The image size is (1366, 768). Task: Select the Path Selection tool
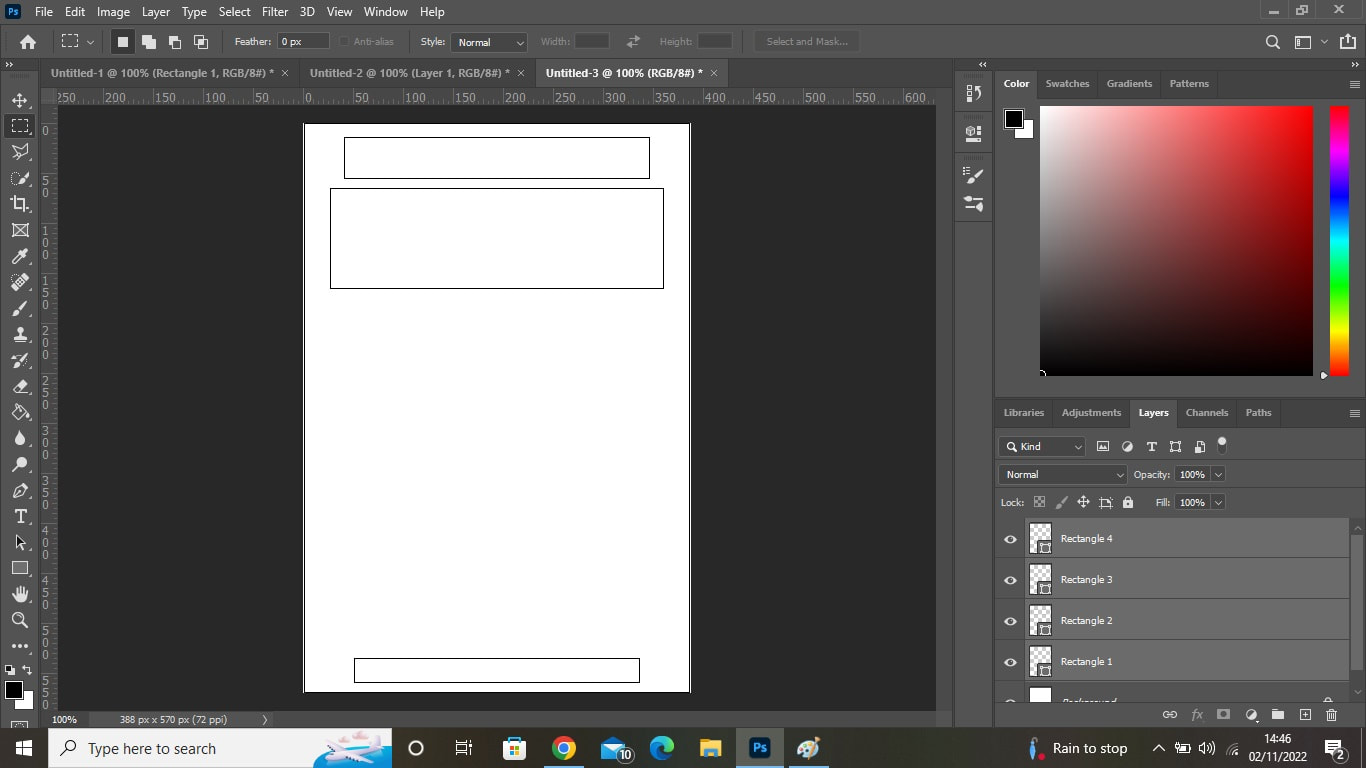click(x=20, y=542)
